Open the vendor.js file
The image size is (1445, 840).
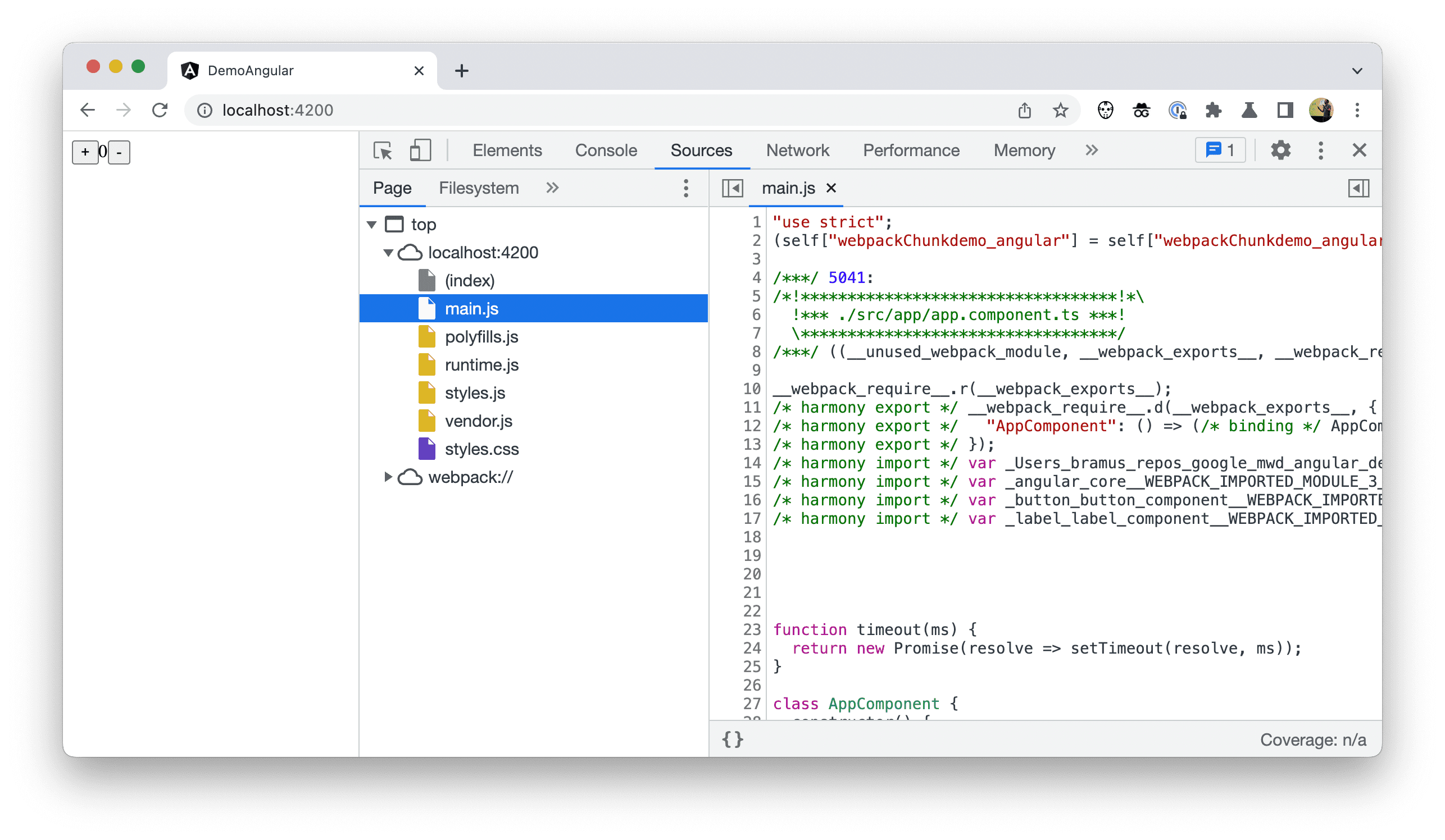tap(479, 420)
